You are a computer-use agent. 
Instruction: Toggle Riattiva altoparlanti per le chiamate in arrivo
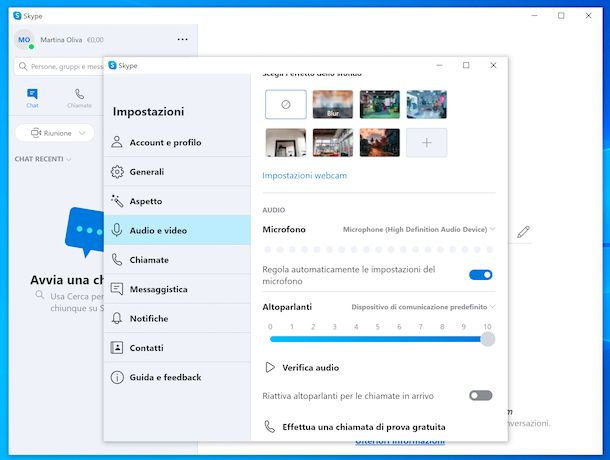coord(480,396)
